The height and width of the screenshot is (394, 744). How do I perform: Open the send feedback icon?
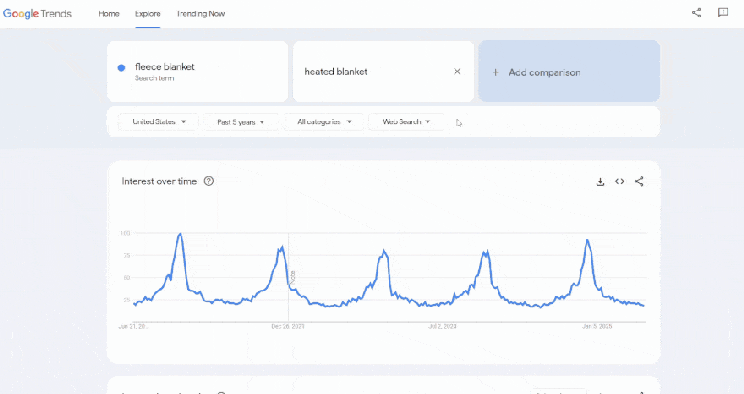(x=723, y=13)
